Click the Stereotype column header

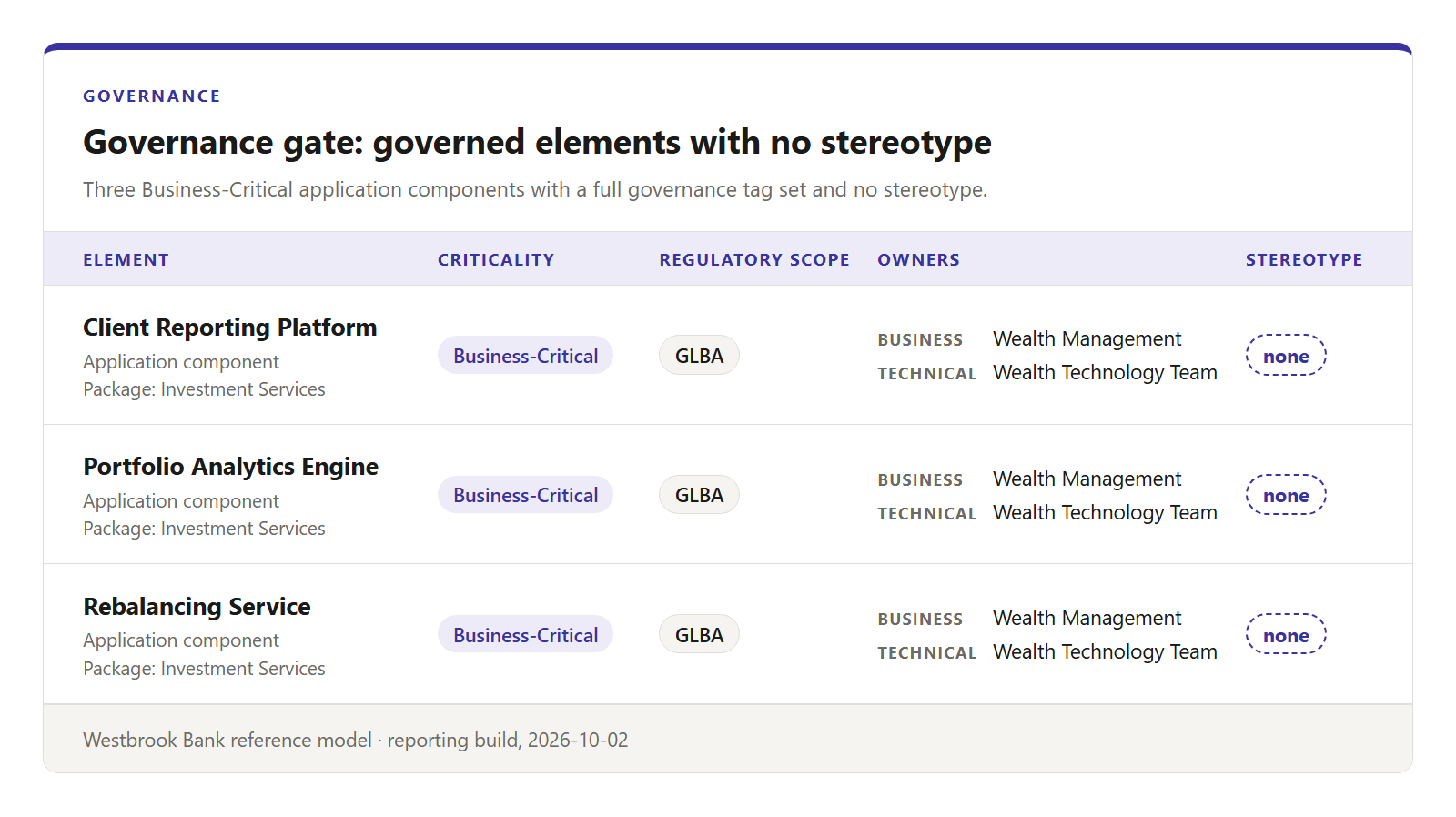pos(1304,259)
